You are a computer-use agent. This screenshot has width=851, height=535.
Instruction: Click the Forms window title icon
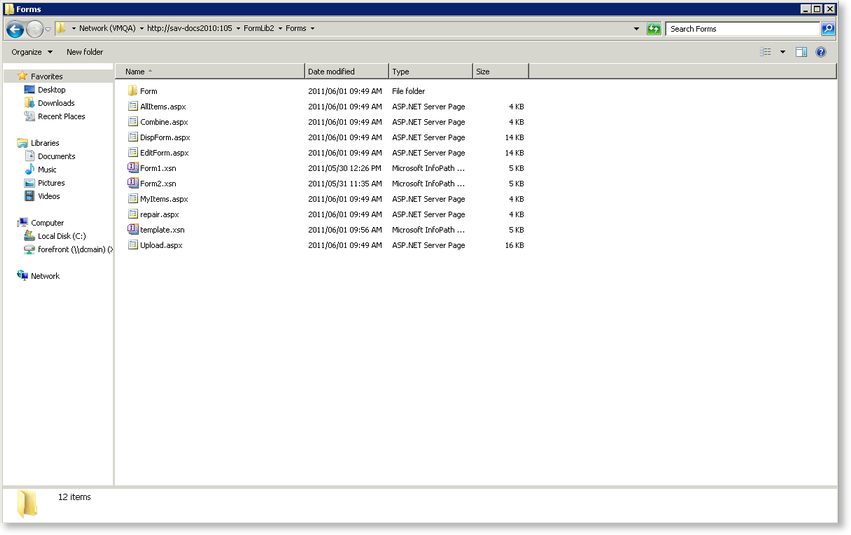pyautogui.click(x=9, y=9)
